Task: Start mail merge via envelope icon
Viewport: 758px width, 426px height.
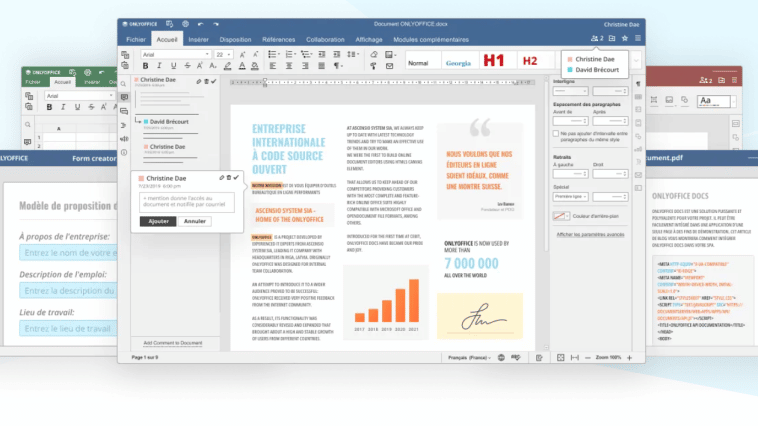Action: [390, 66]
